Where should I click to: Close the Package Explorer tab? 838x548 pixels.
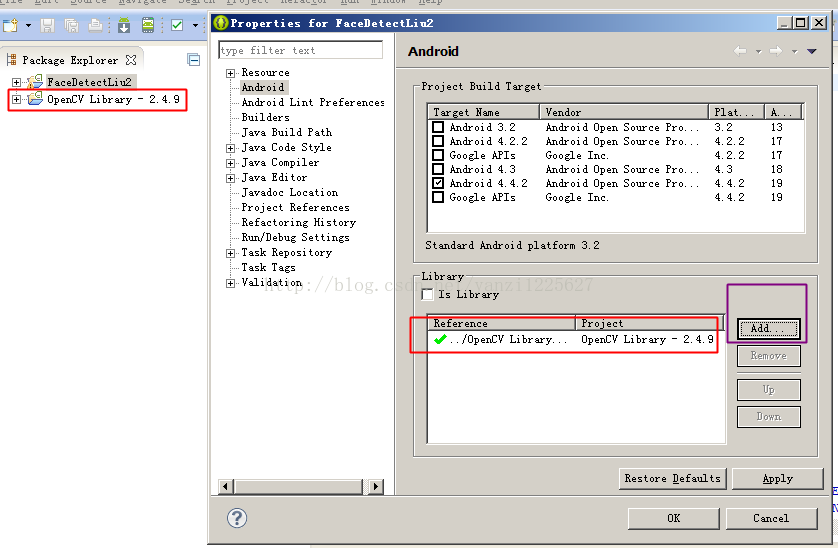click(131, 60)
